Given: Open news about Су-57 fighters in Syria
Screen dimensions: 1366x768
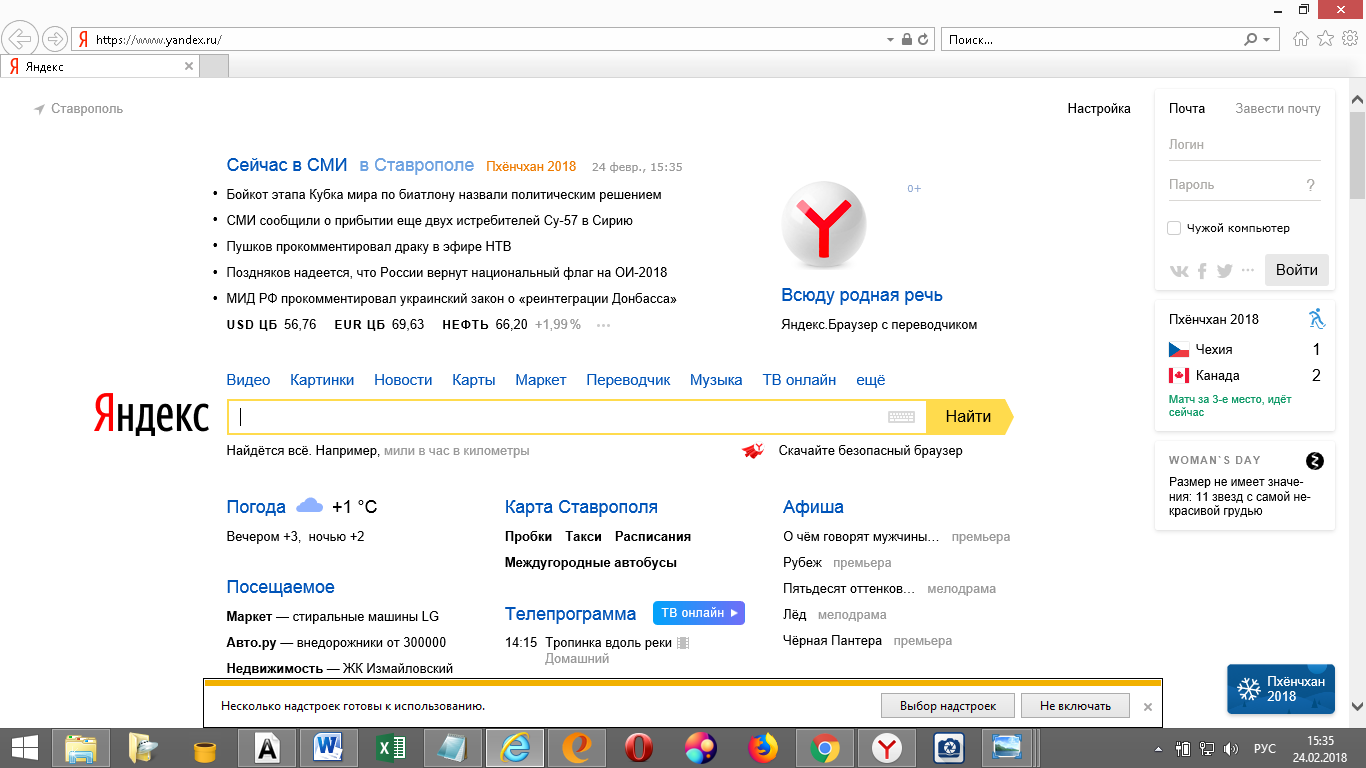Looking at the screenshot, I should tap(430, 220).
